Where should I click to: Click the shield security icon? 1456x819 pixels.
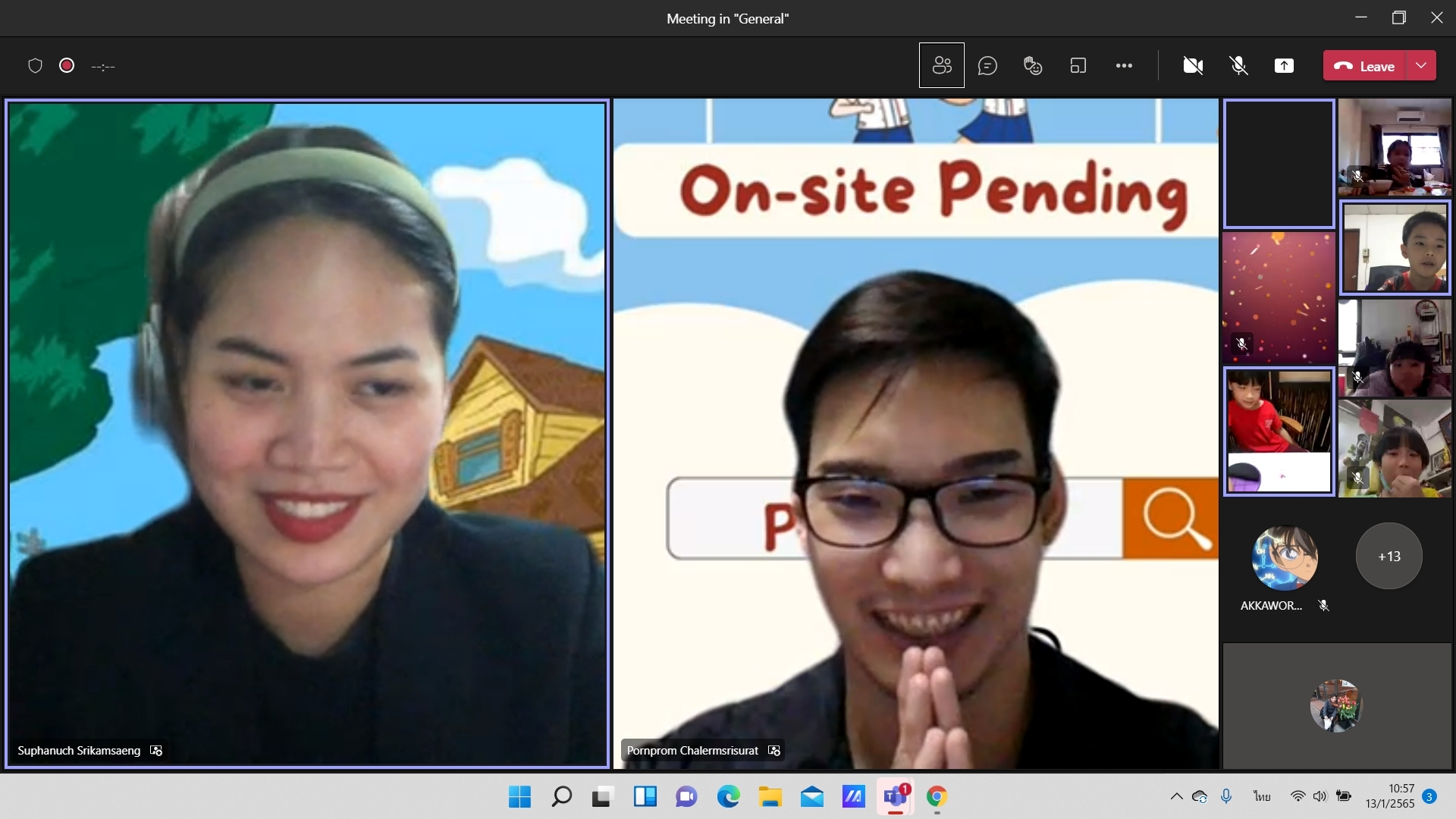tap(35, 66)
